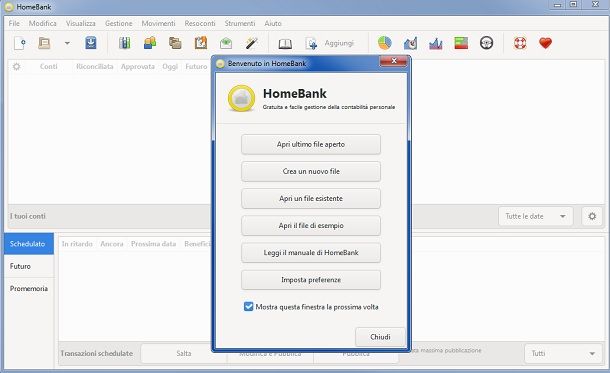This screenshot has height=373, width=610.
Task: Click the Salta button
Action: pos(184,354)
